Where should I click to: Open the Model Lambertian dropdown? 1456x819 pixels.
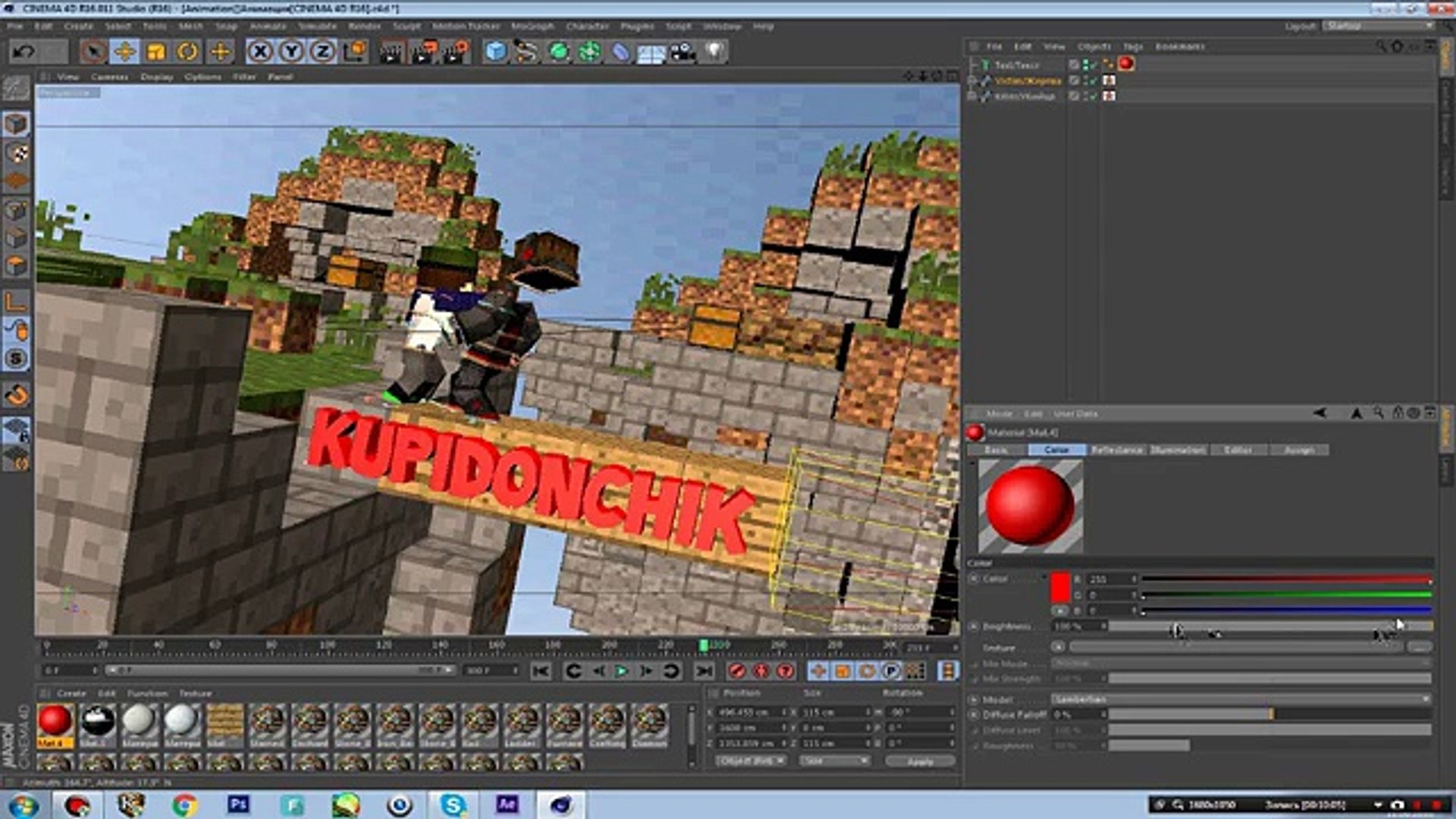1241,699
